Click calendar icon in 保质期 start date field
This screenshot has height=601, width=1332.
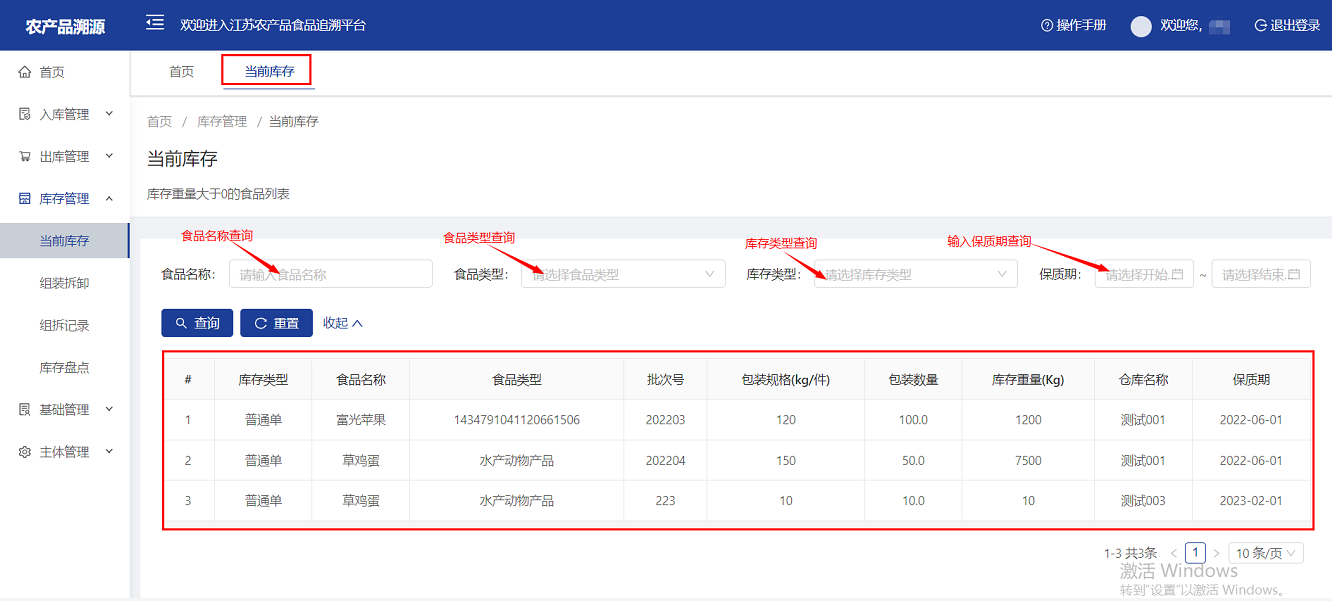1177,274
